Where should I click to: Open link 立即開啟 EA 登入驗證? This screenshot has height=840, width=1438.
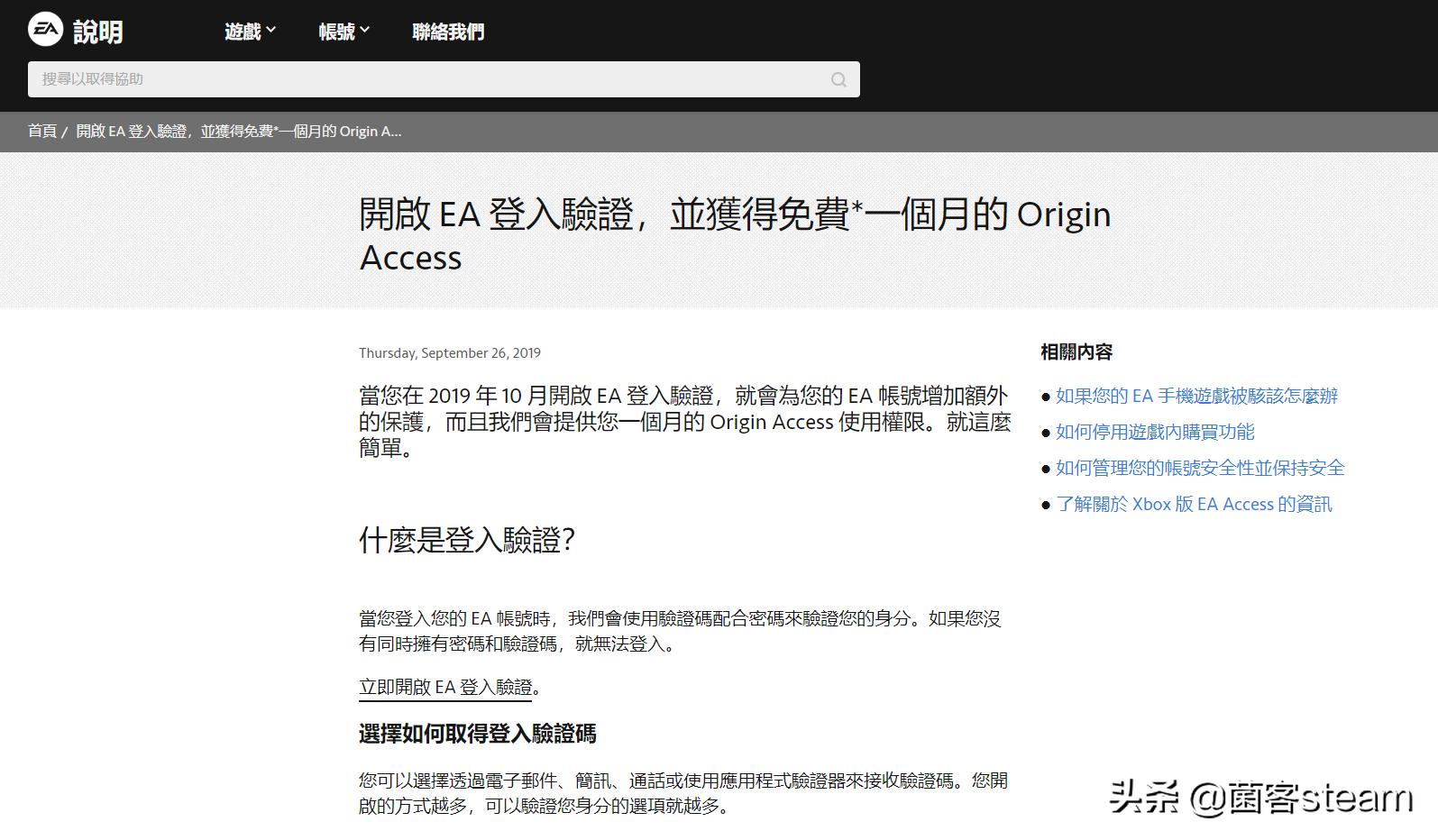pyautogui.click(x=445, y=688)
